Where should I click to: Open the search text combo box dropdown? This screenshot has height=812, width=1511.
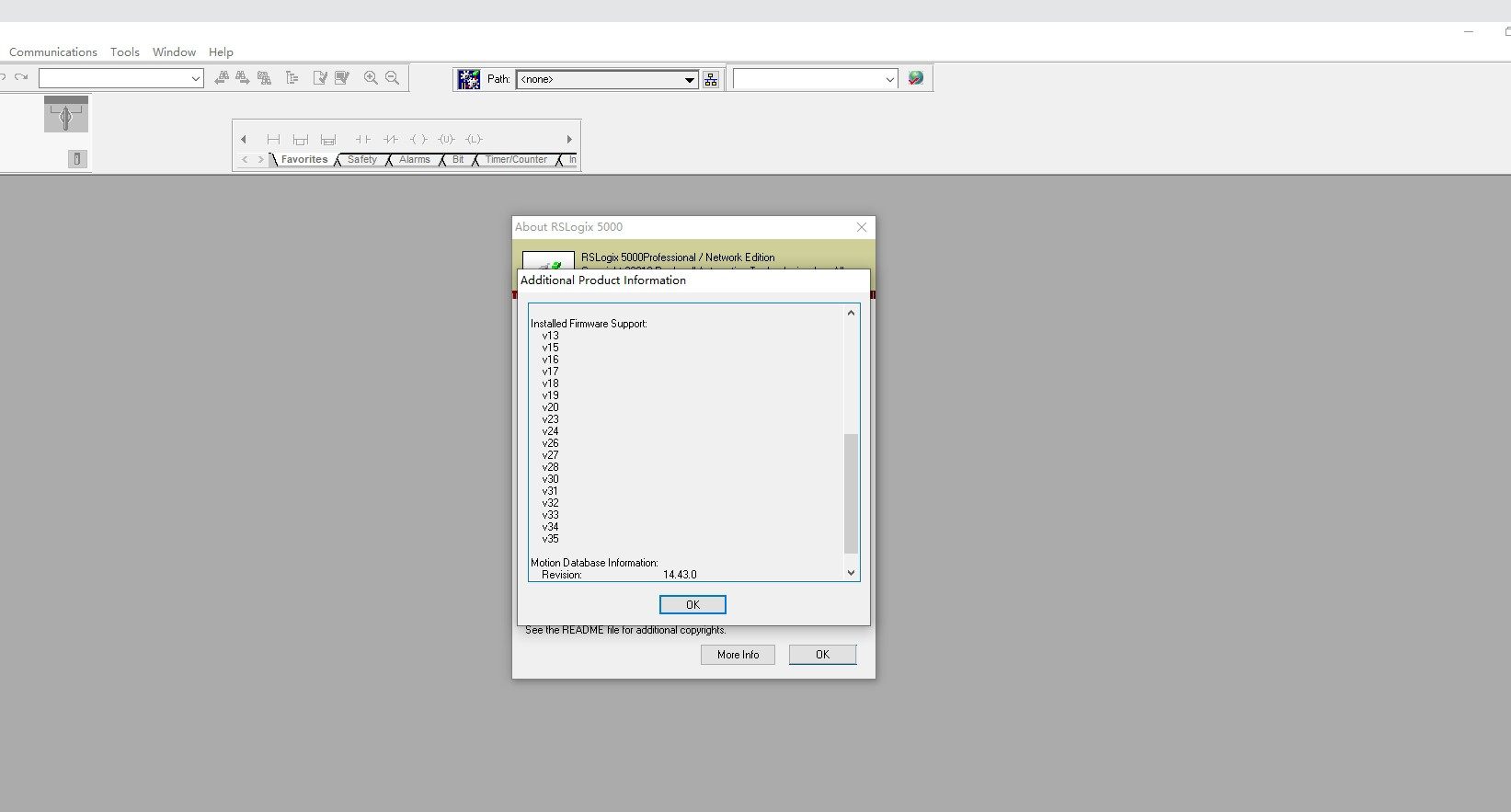(196, 79)
